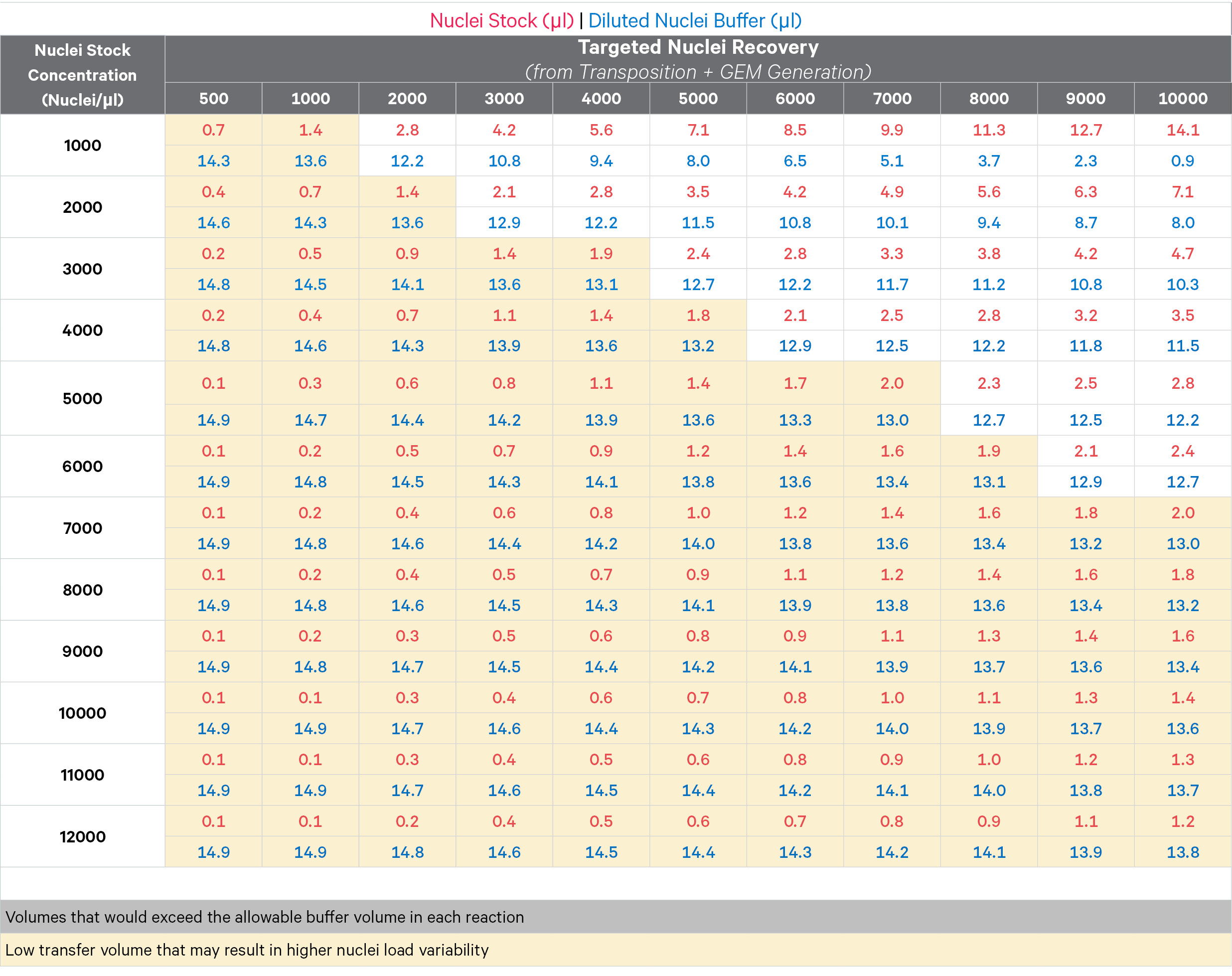1232x976 pixels.
Task: Click the 11.3 value under column 8000
Action: tap(989, 130)
